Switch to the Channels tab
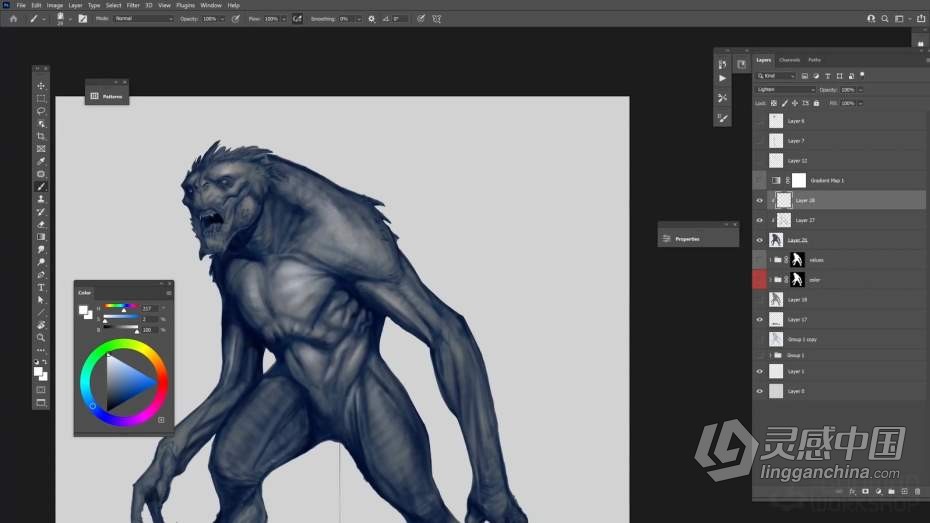The image size is (930, 523). (x=789, y=60)
